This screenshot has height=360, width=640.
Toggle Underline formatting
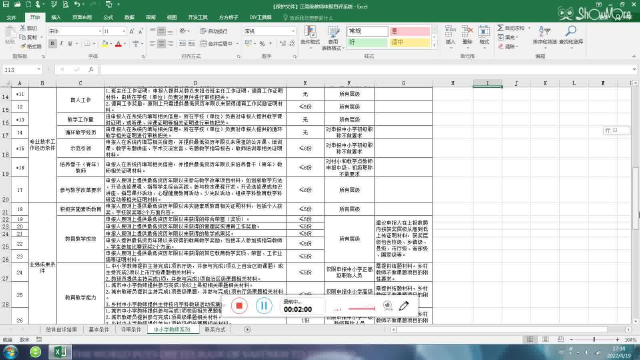pyautogui.click(x=70, y=44)
